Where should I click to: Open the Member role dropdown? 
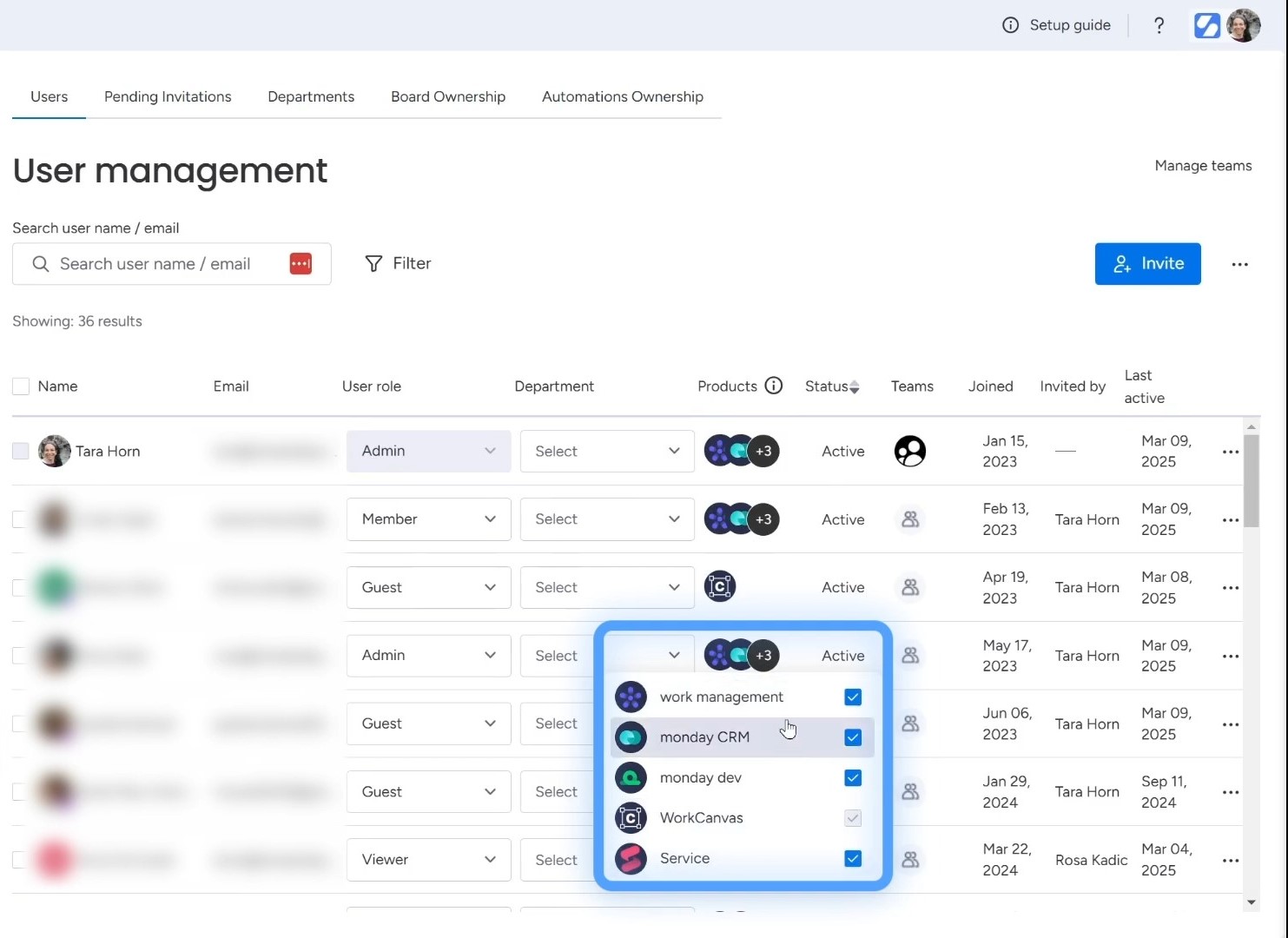coord(428,519)
